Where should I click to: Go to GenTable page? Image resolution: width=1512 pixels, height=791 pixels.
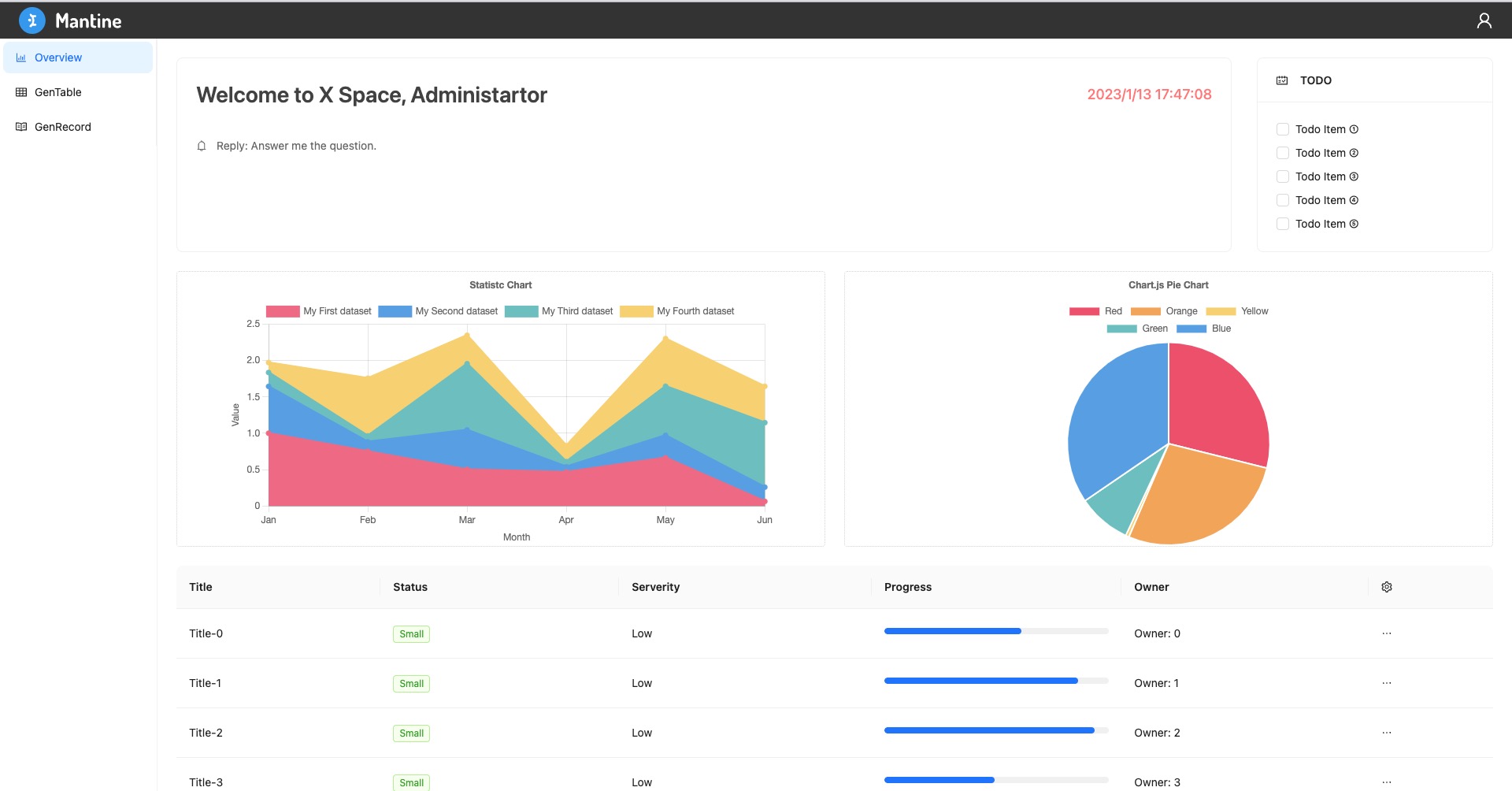[x=78, y=92]
